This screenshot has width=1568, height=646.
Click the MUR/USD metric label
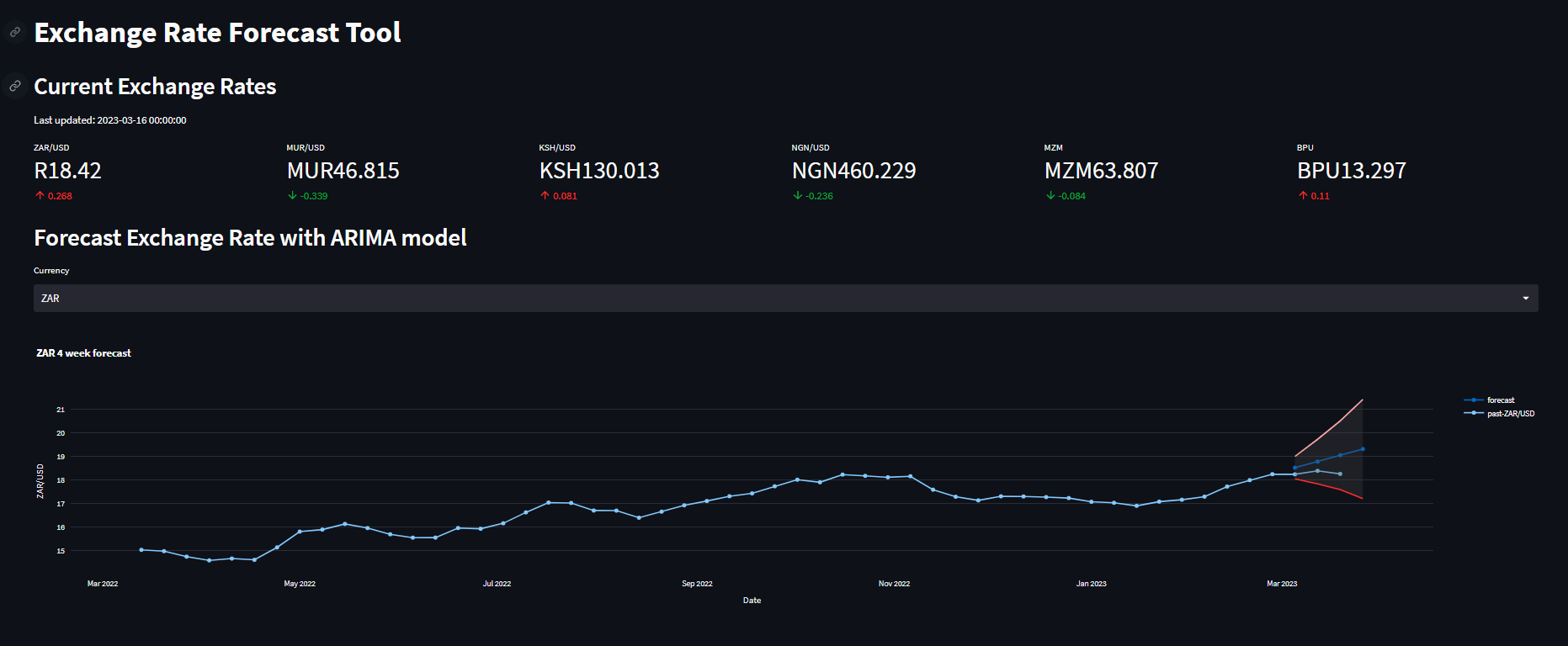306,148
